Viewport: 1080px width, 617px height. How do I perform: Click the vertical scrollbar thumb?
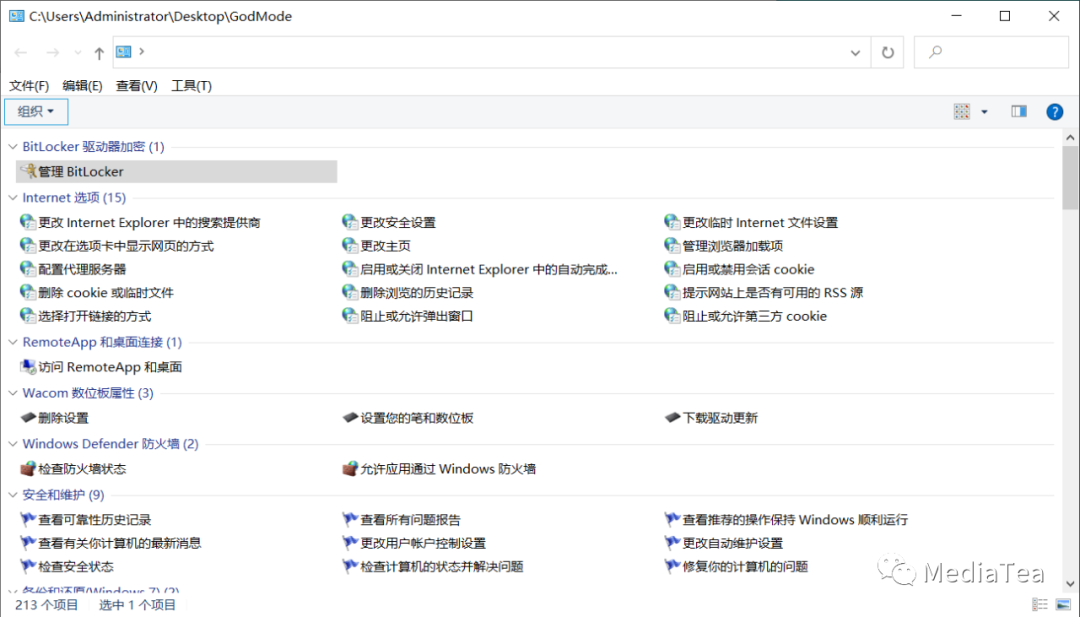point(1070,178)
